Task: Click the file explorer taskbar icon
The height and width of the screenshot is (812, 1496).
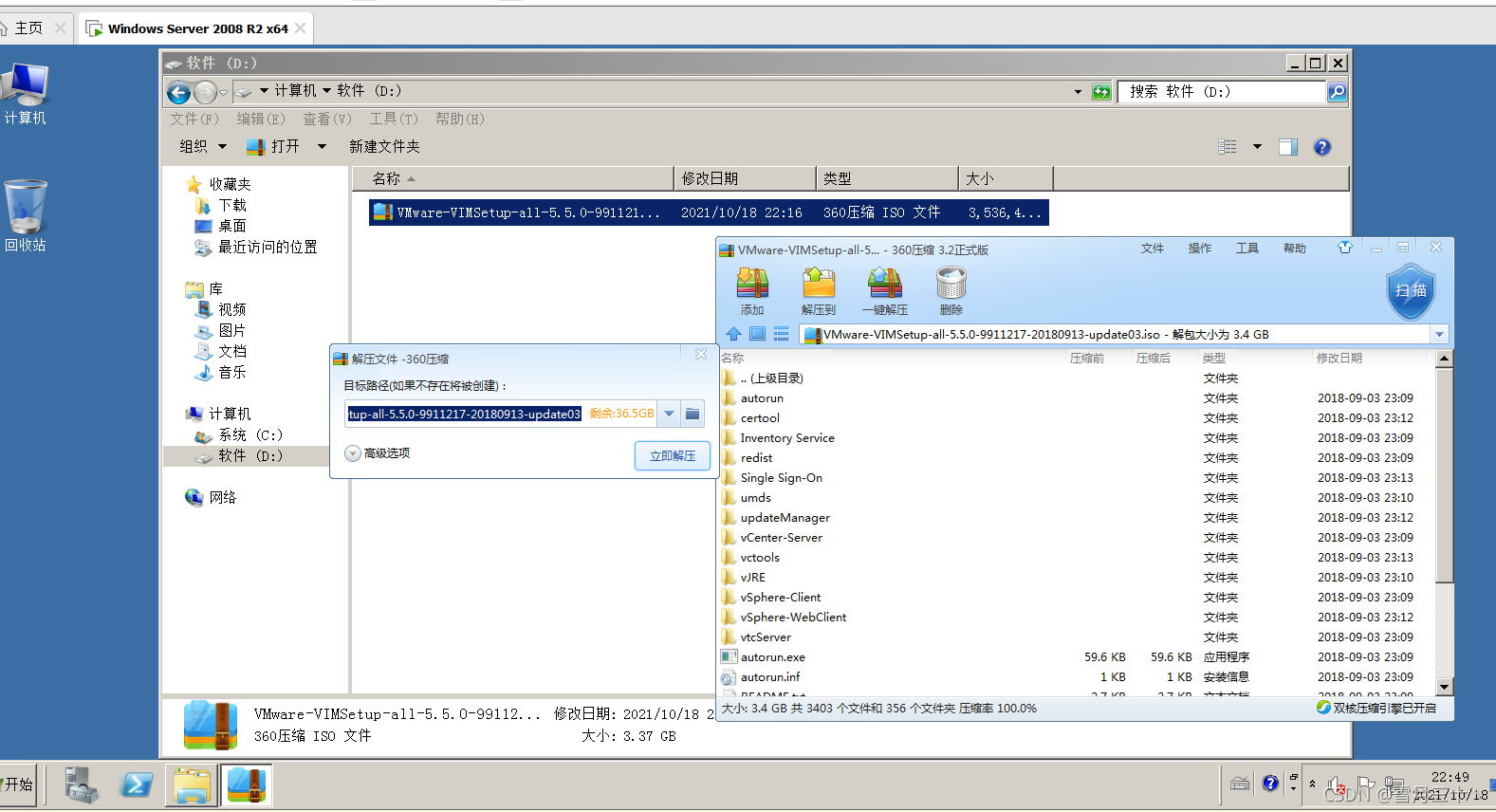Action: coord(192,784)
